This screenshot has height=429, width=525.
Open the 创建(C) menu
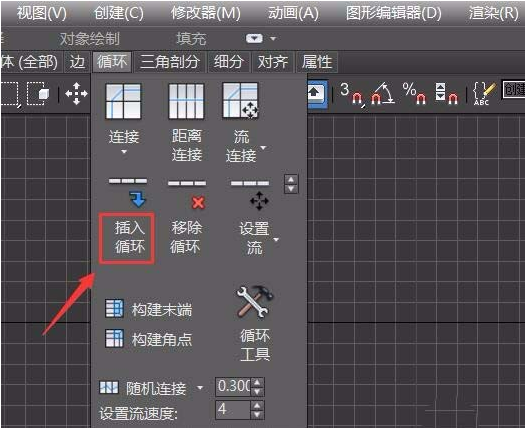click(119, 13)
